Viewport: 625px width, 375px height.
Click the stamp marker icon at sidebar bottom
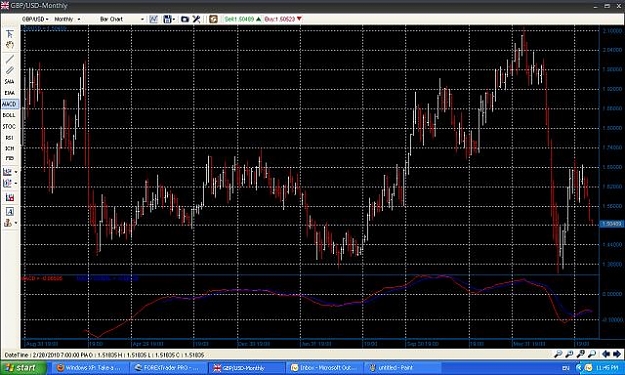tap(8, 223)
